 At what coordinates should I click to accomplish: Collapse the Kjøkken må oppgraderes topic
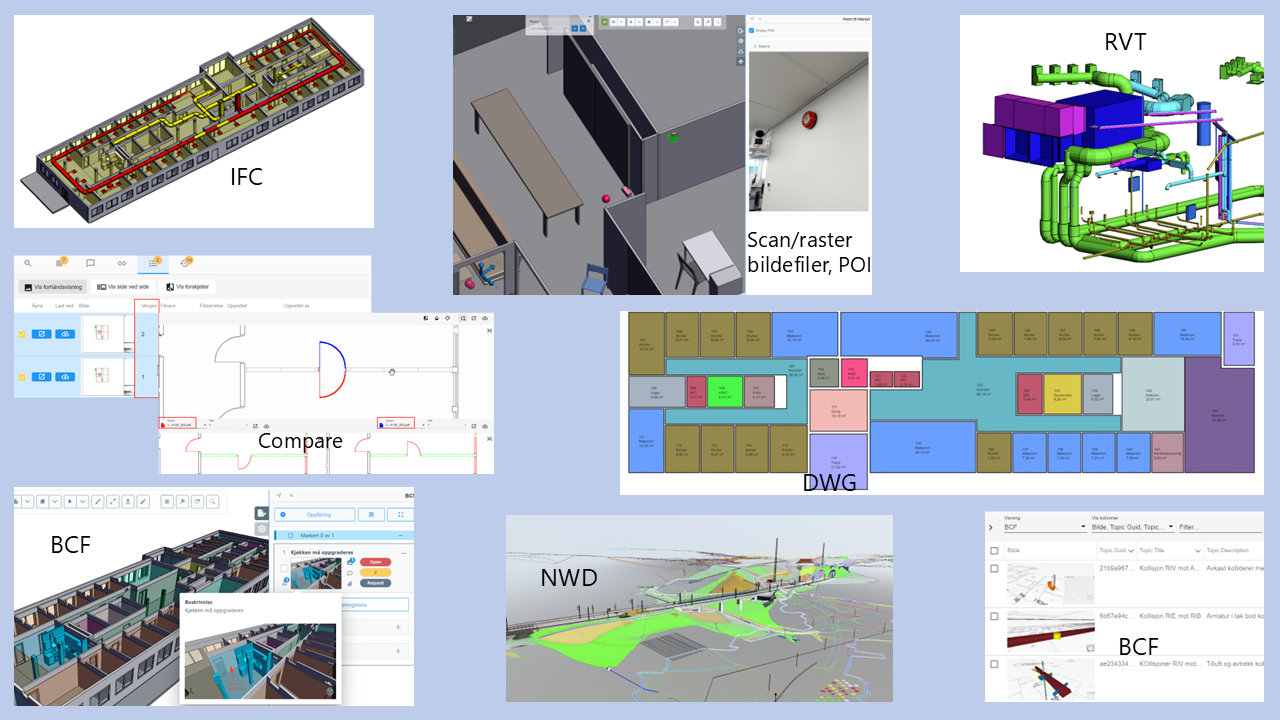pyautogui.click(x=403, y=553)
